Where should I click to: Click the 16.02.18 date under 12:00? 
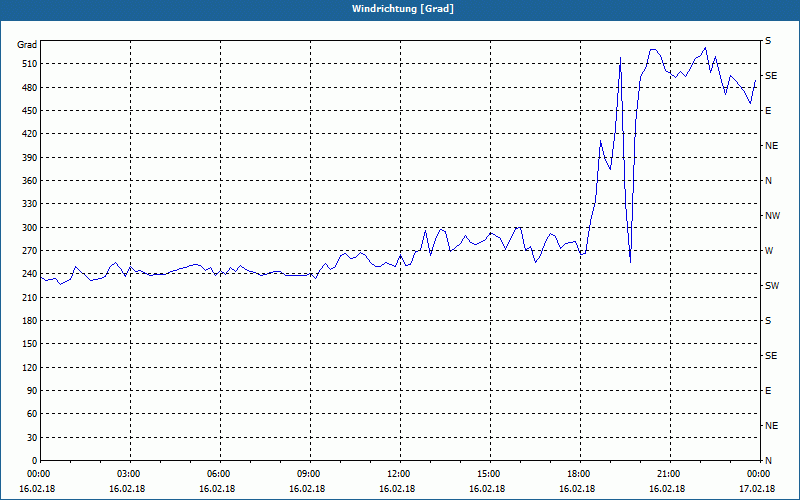397,489
